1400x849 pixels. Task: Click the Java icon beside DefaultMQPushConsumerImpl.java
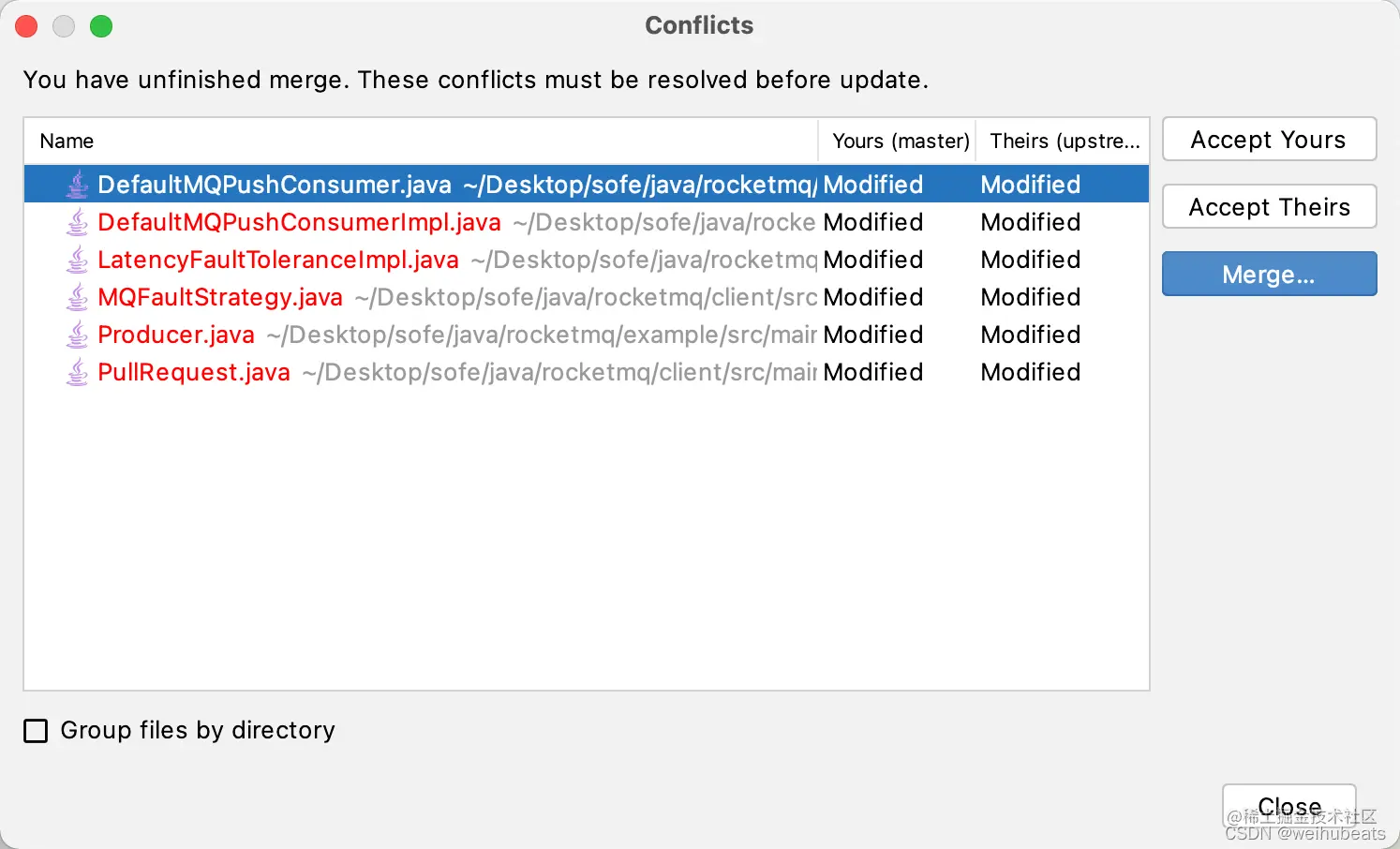(78, 222)
